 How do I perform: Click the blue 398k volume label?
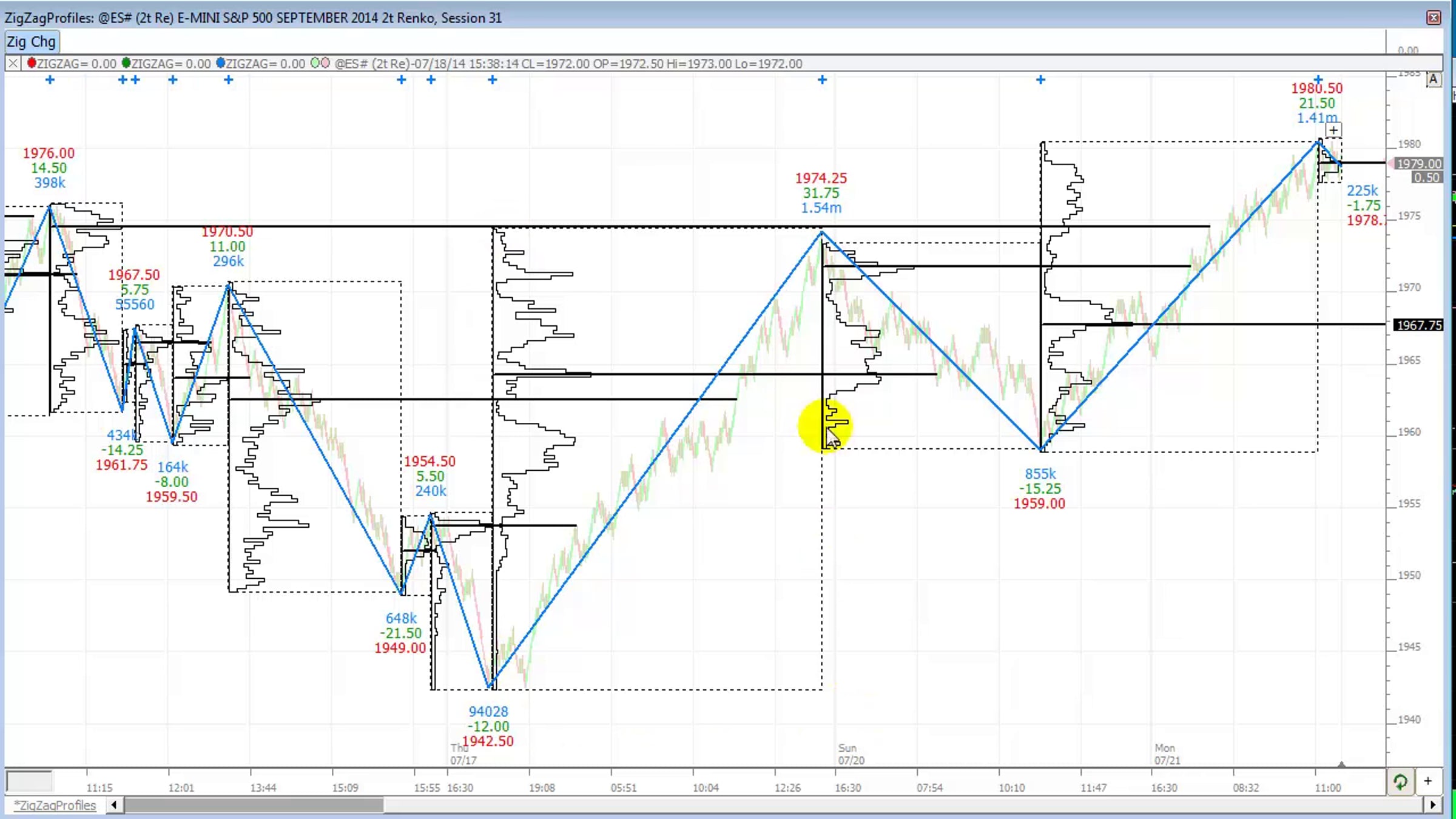click(50, 183)
